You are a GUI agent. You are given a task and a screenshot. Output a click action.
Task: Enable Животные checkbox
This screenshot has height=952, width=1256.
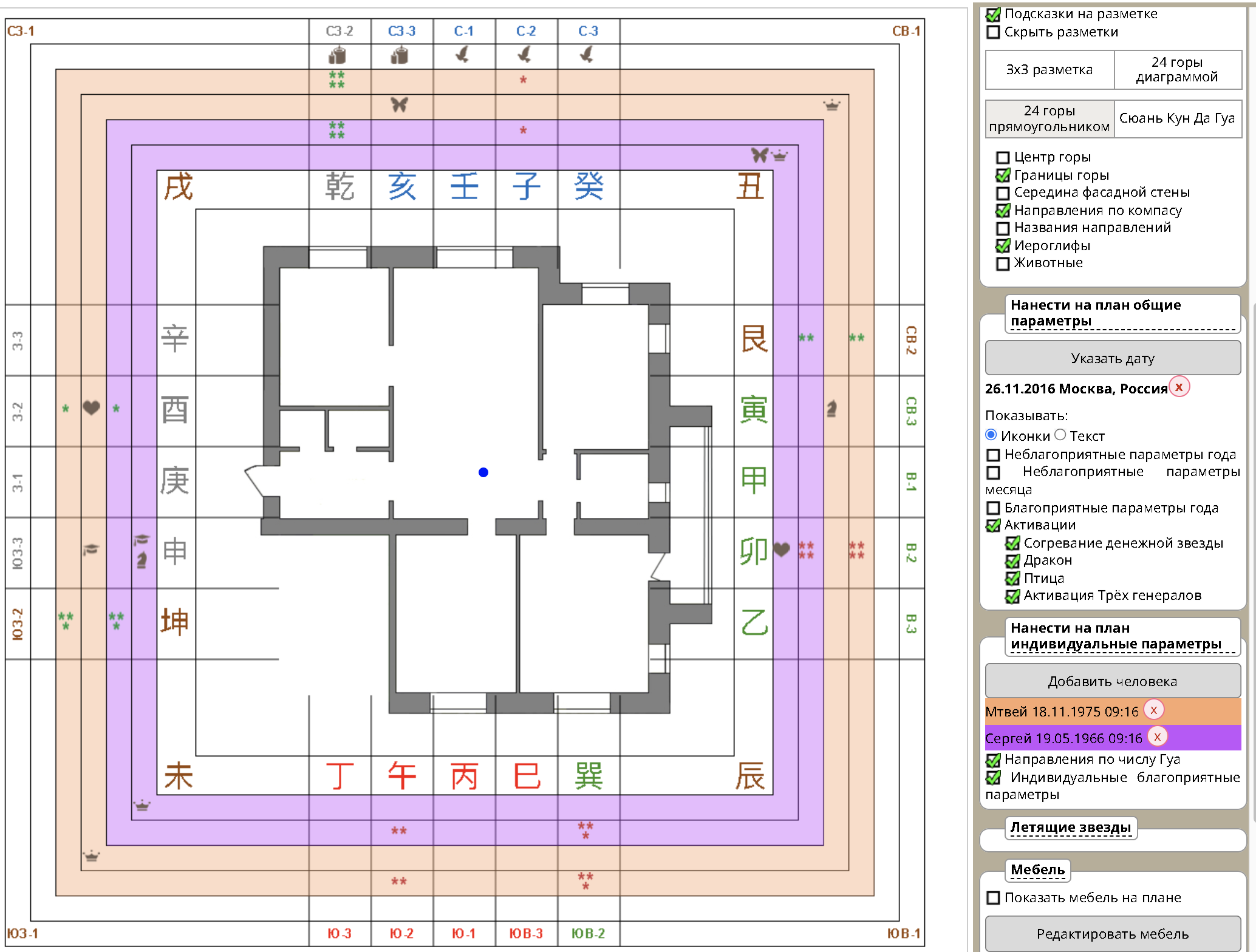tap(1003, 263)
